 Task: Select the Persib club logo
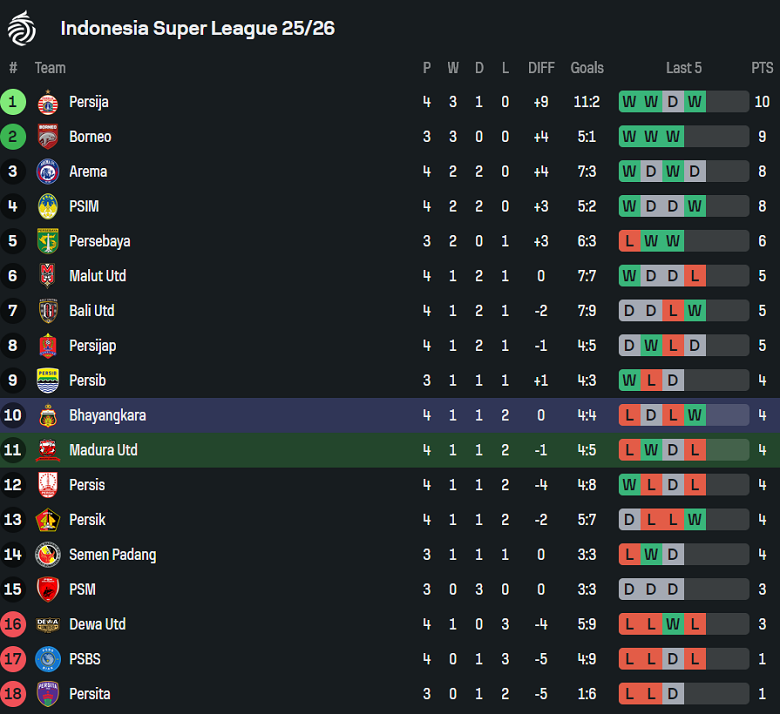[x=48, y=380]
